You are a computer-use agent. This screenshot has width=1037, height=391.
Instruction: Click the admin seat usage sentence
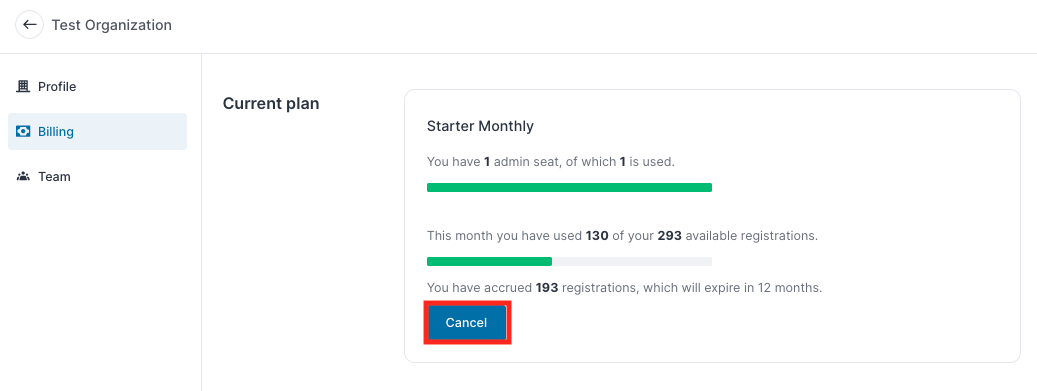[x=551, y=161]
